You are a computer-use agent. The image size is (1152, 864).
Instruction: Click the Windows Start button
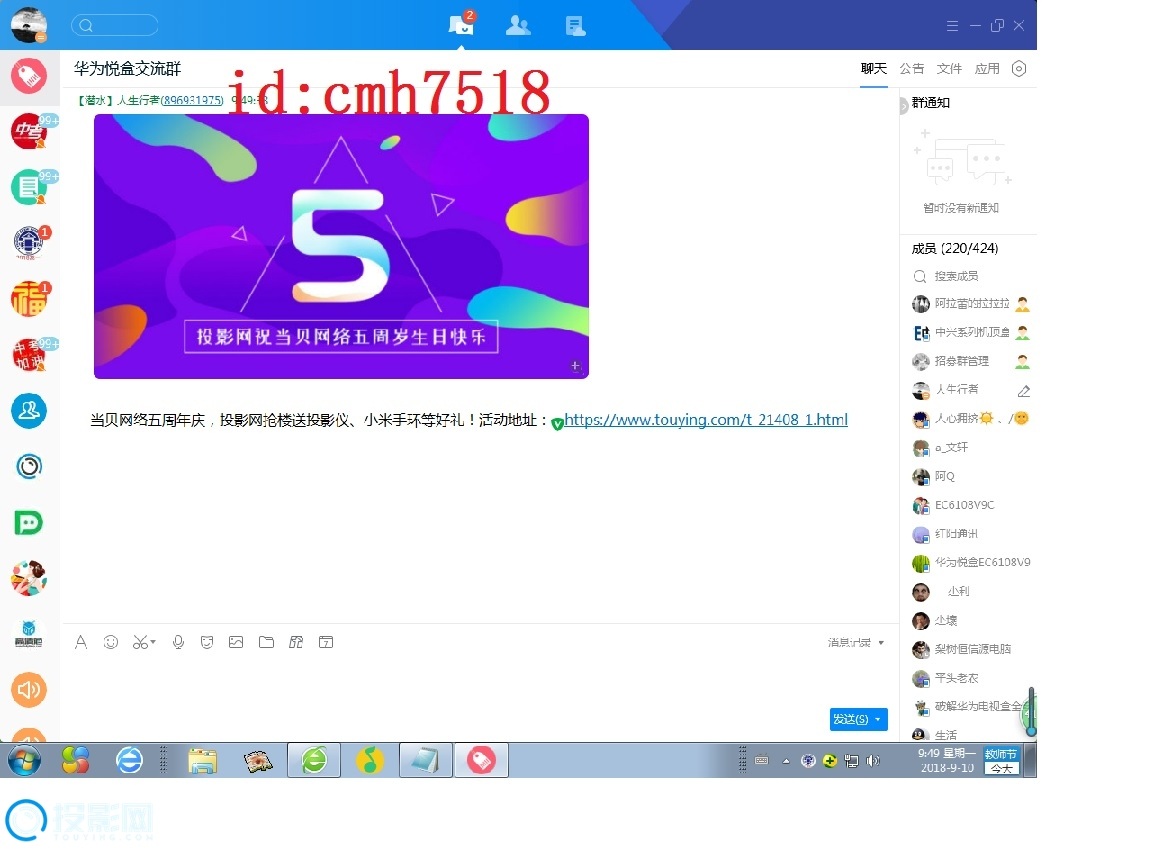[24, 760]
